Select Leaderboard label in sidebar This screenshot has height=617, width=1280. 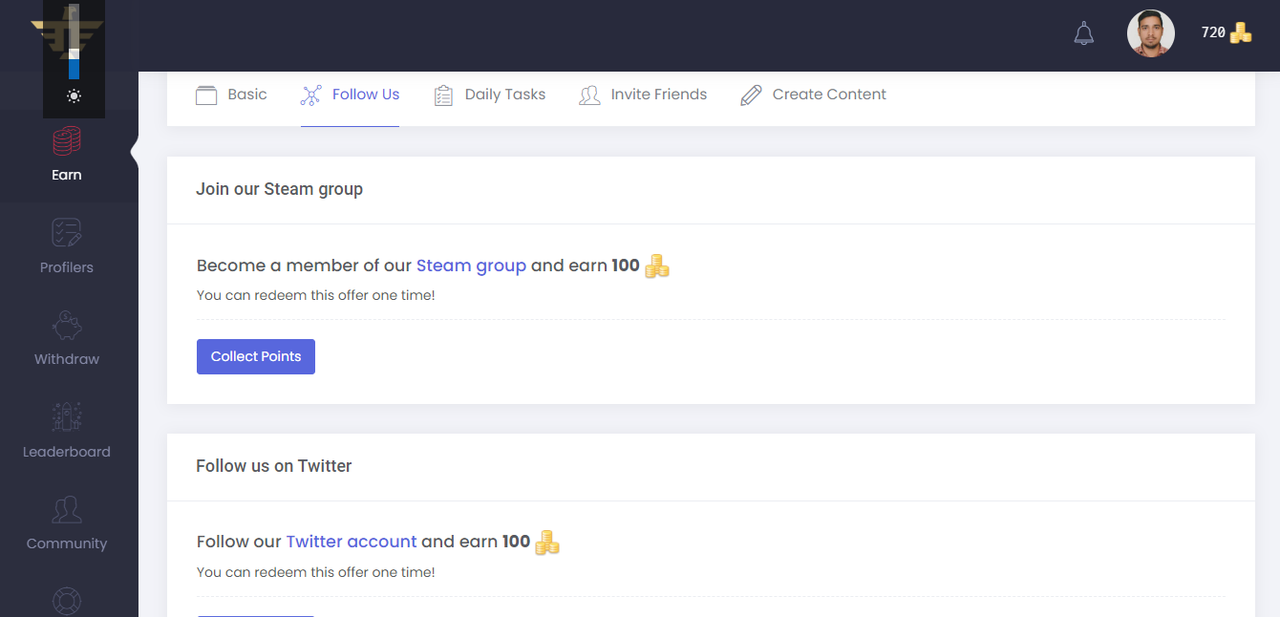(67, 452)
